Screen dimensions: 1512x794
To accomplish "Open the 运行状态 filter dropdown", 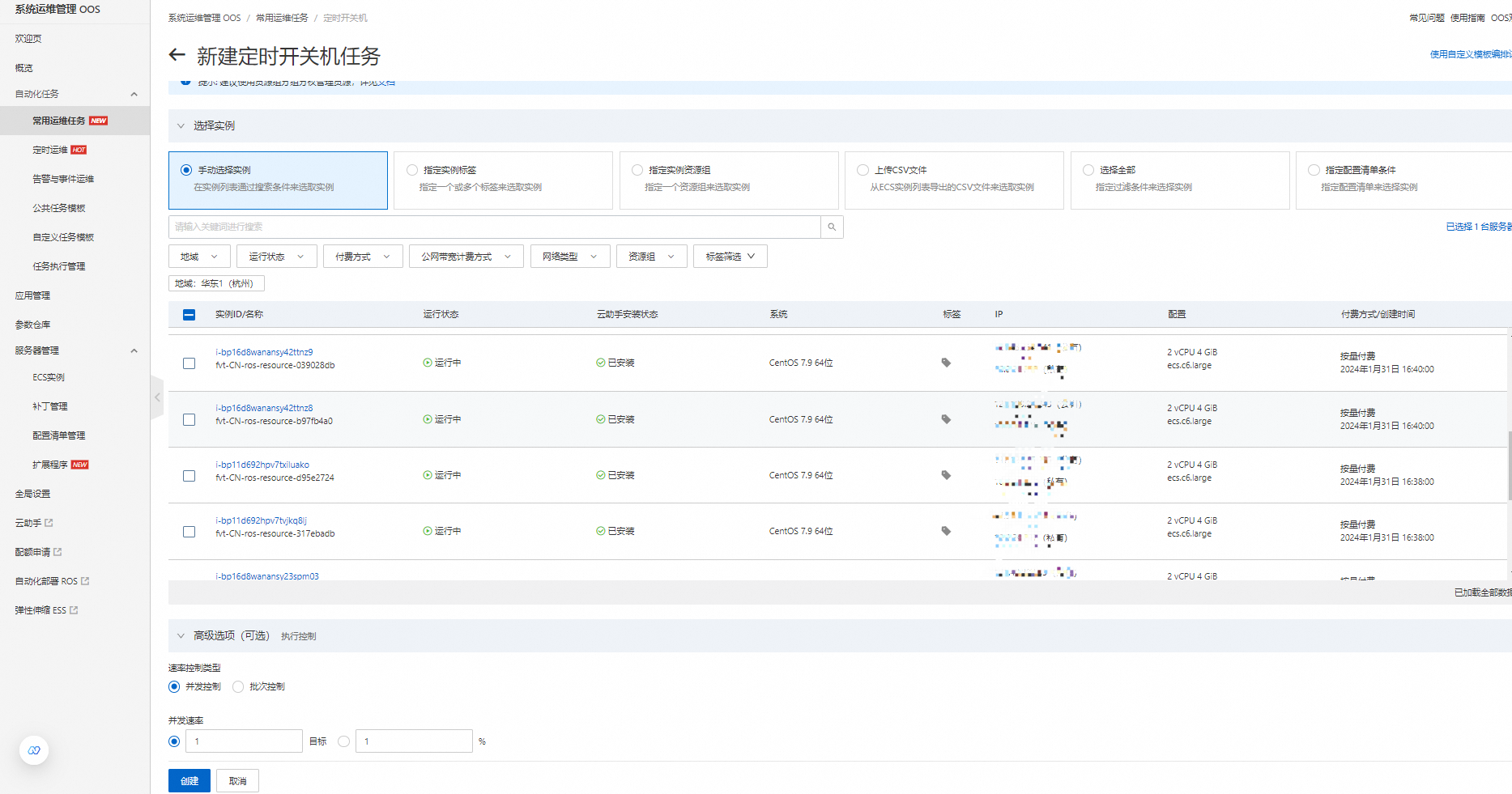I will coord(276,257).
